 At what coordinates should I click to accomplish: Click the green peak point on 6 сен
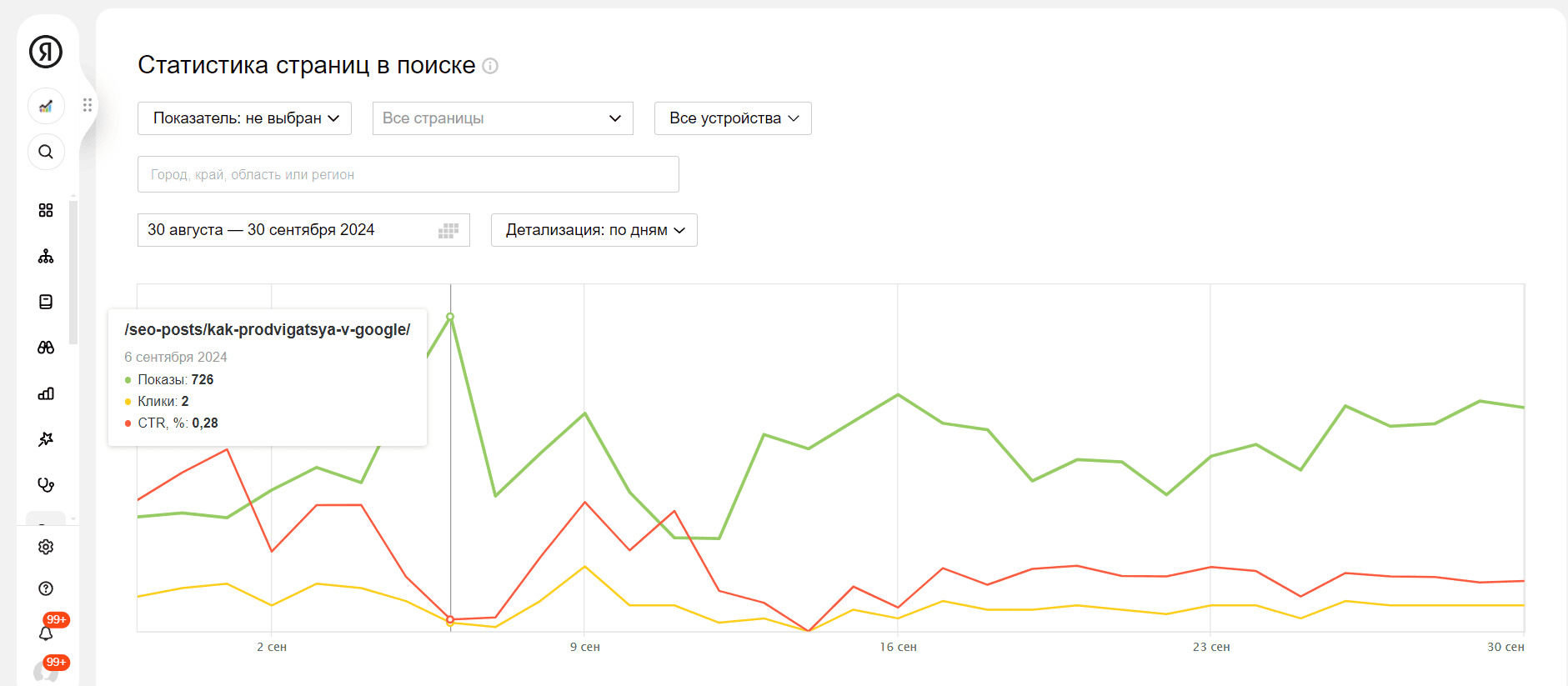pyautogui.click(x=450, y=317)
